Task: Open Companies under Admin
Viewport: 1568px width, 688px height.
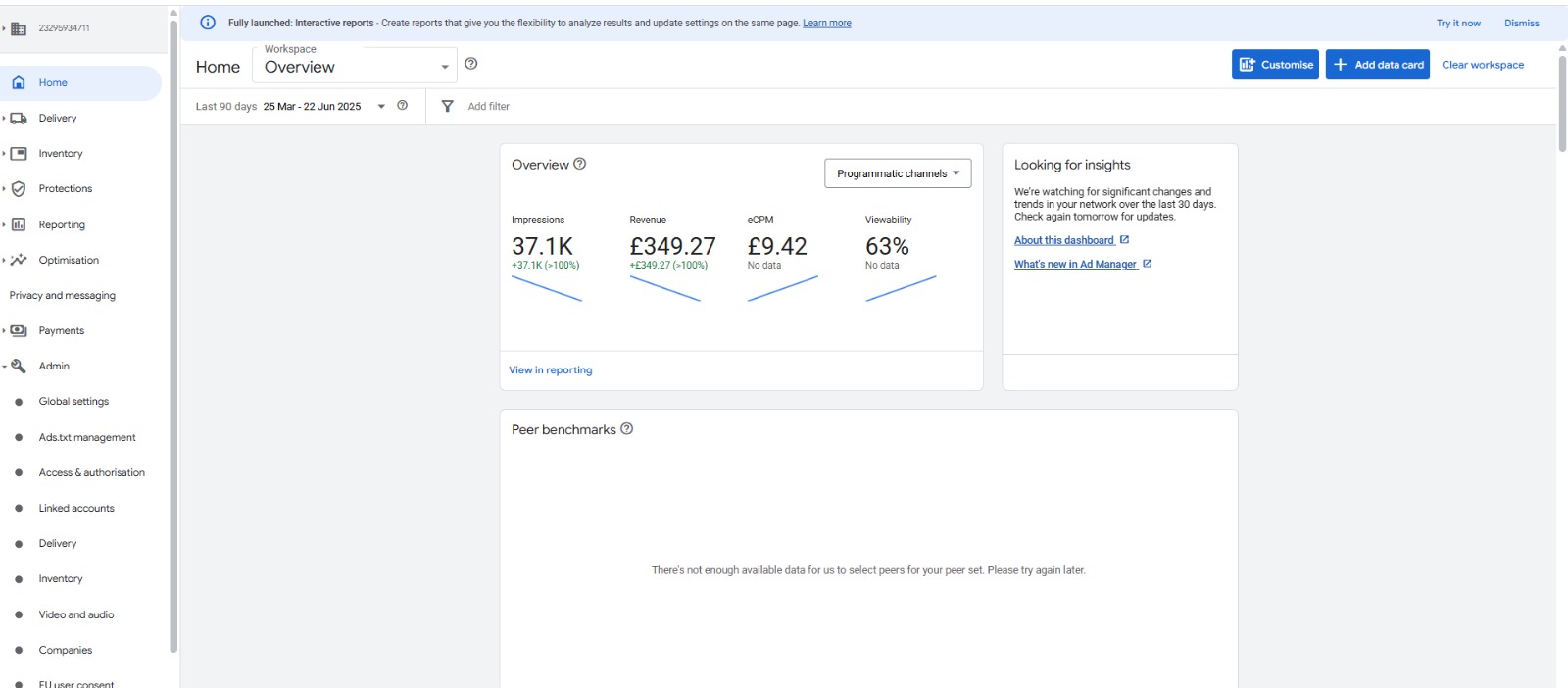Action: (x=66, y=650)
